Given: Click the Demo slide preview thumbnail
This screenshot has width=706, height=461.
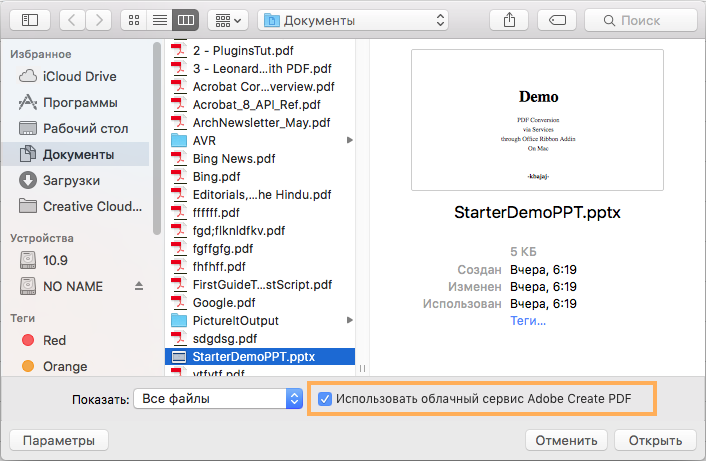Looking at the screenshot, I should 537,120.
